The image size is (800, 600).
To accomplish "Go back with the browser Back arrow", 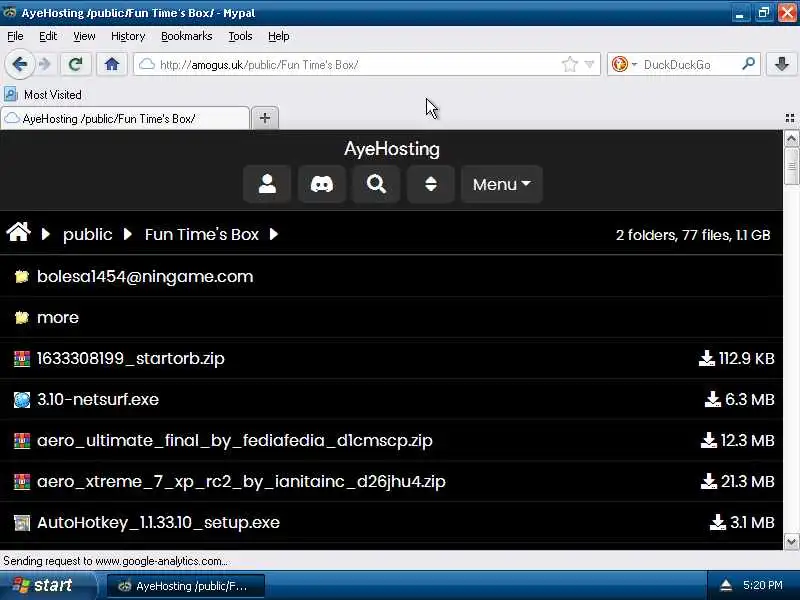I will [x=19, y=64].
